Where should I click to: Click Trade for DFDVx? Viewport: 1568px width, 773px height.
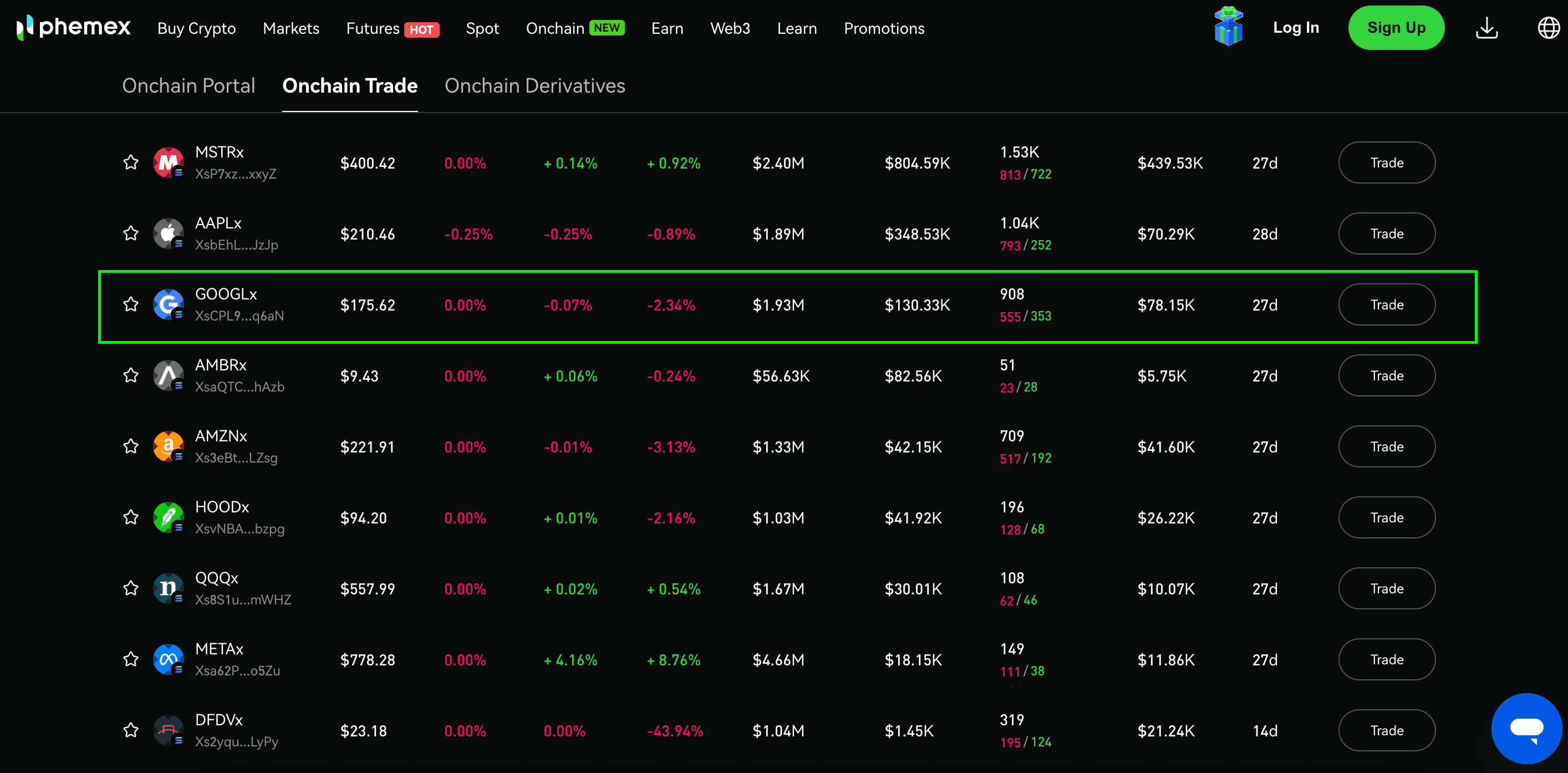[x=1387, y=730]
